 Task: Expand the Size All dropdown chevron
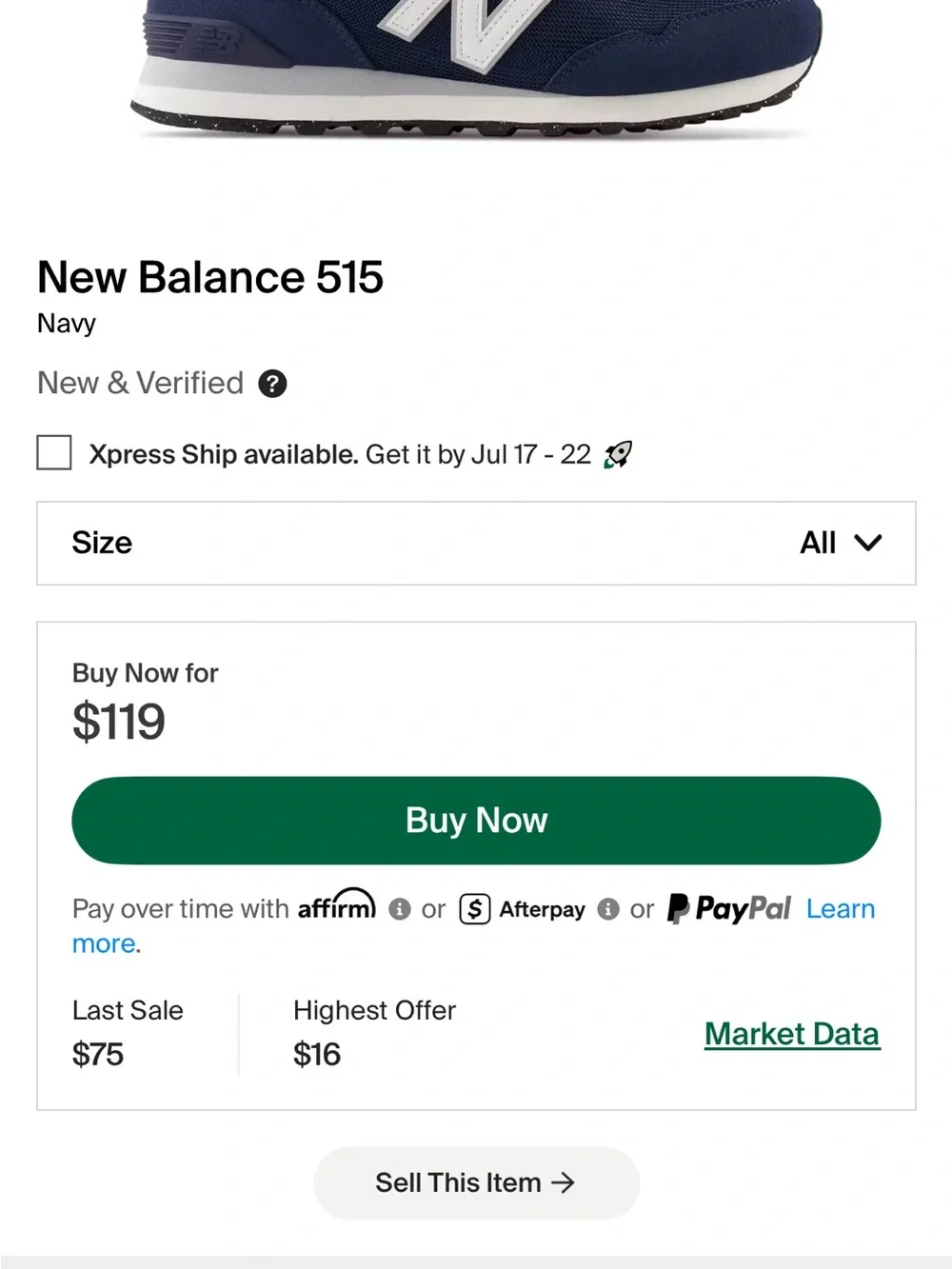(x=868, y=543)
